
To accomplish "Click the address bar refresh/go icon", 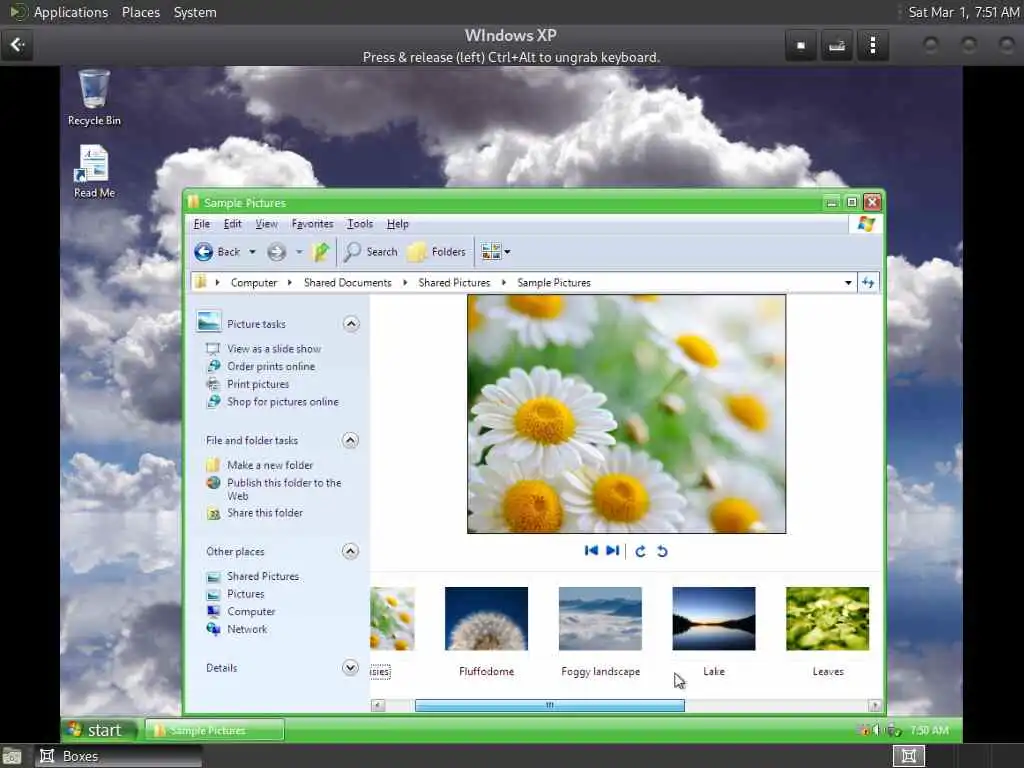I will [x=868, y=283].
